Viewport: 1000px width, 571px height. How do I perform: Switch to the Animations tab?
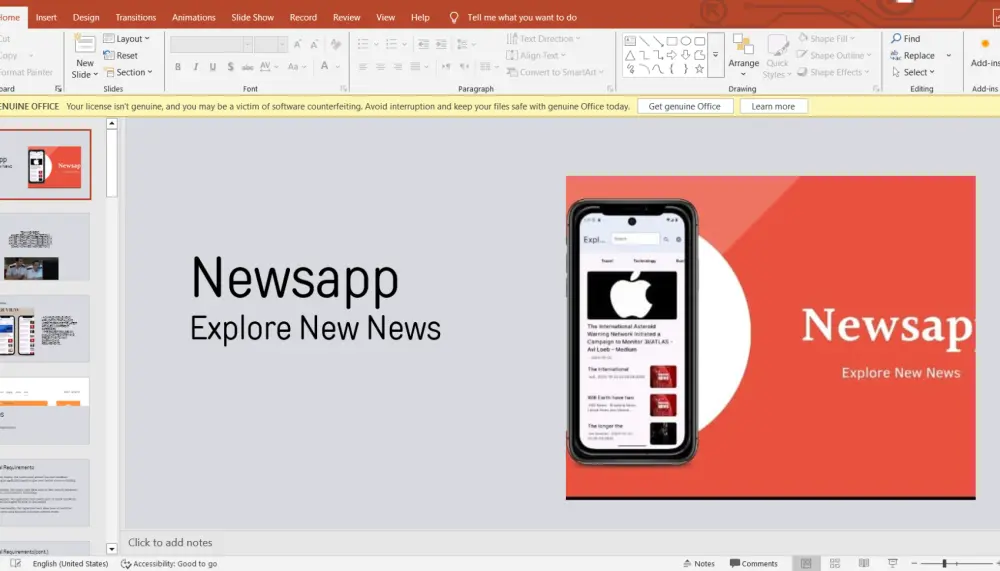193,17
